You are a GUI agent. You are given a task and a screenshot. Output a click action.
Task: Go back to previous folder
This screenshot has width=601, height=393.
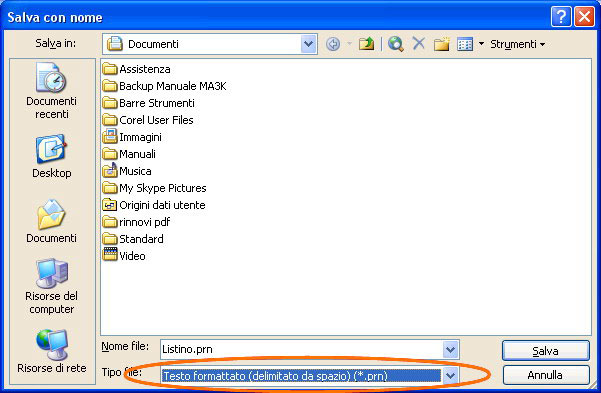[333, 44]
